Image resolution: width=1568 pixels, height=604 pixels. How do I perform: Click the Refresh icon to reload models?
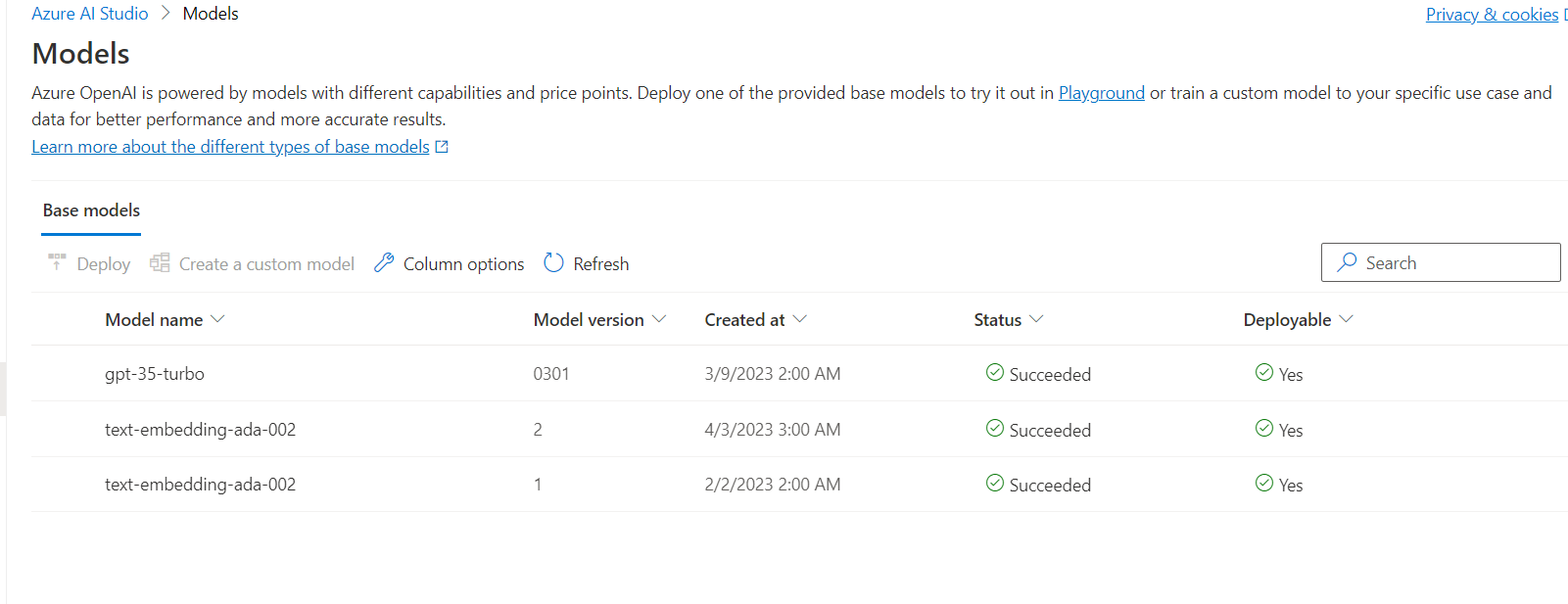pyautogui.click(x=553, y=262)
